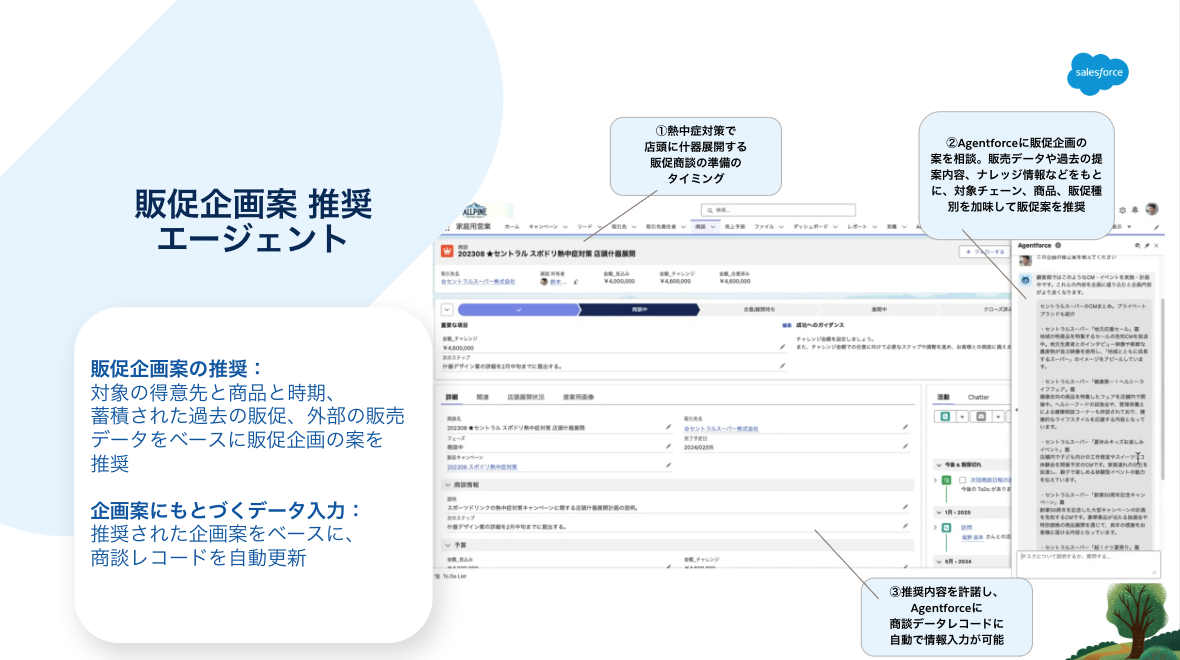Click the 検索 global search field
Screen dimensions: 1180x660
tap(778, 210)
